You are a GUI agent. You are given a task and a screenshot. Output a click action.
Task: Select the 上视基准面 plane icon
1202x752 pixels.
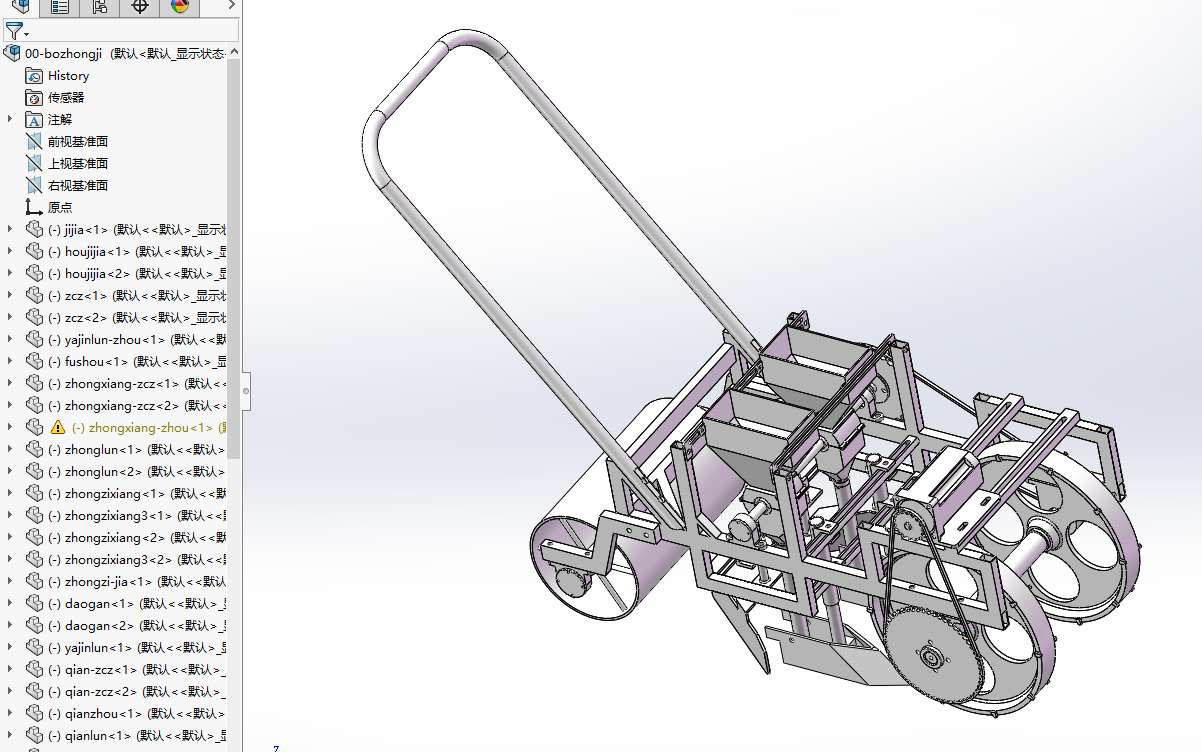pyautogui.click(x=34, y=164)
